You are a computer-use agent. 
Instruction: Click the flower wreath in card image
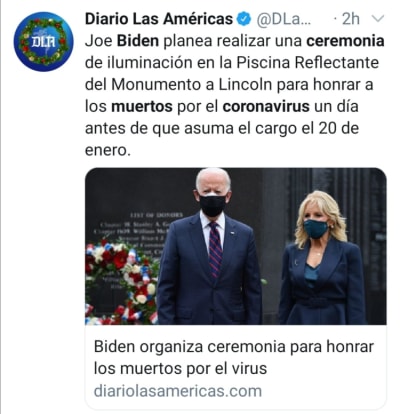121,283
